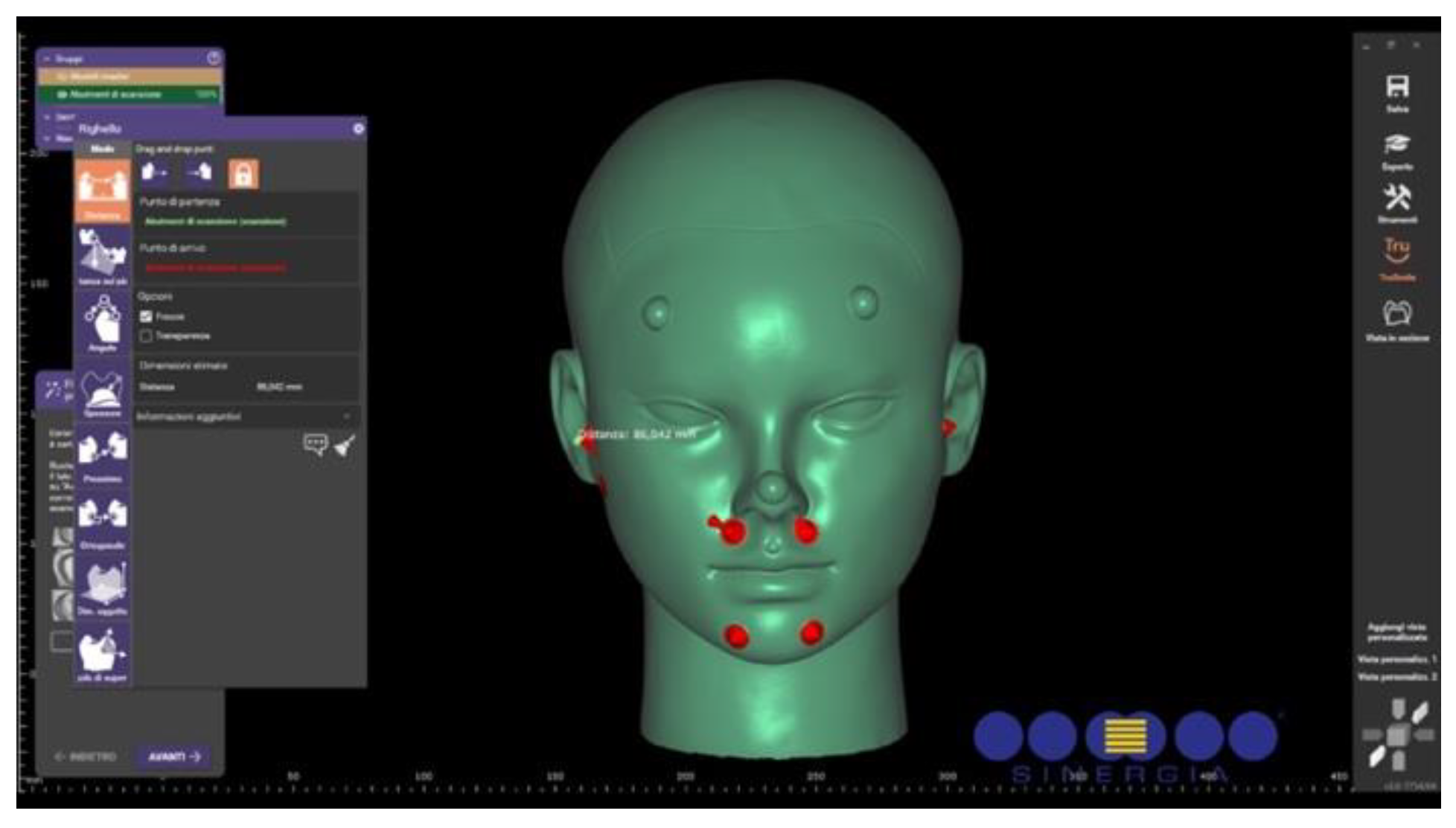Select Vista personalizz. 1
1456x828 pixels.
pyautogui.click(x=1396, y=659)
